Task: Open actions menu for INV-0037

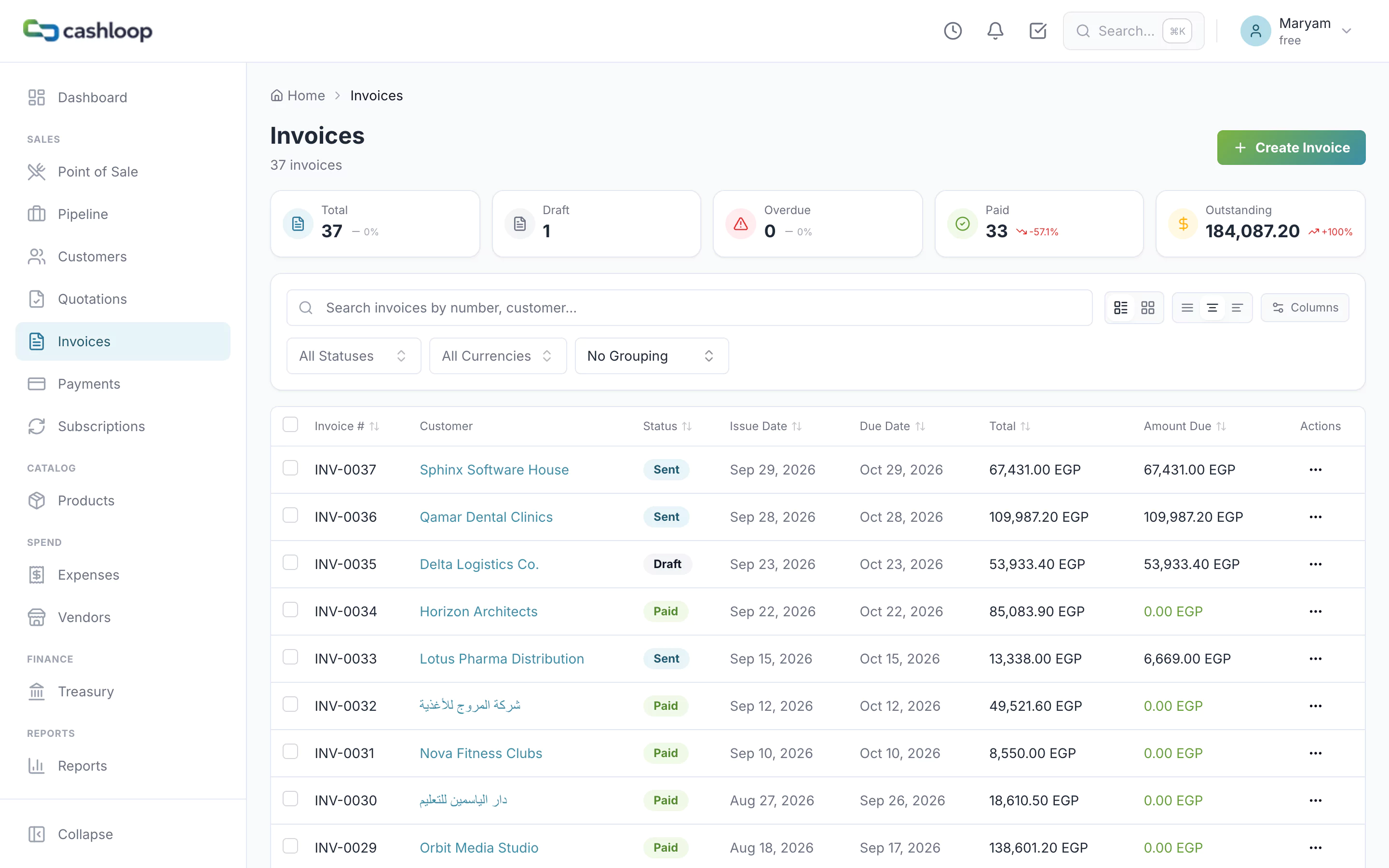Action: pos(1315,470)
